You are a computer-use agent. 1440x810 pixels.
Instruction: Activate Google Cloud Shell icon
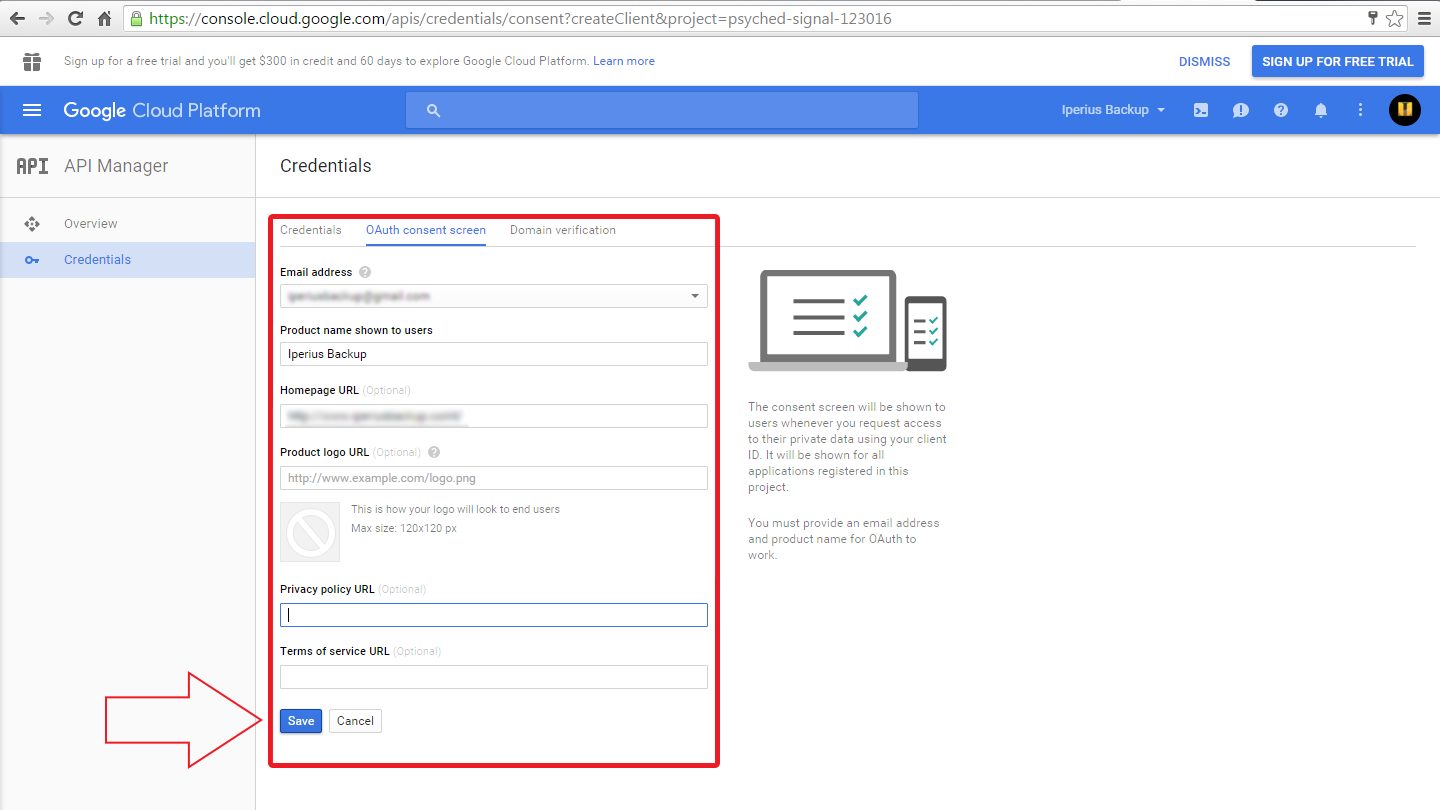click(1201, 110)
